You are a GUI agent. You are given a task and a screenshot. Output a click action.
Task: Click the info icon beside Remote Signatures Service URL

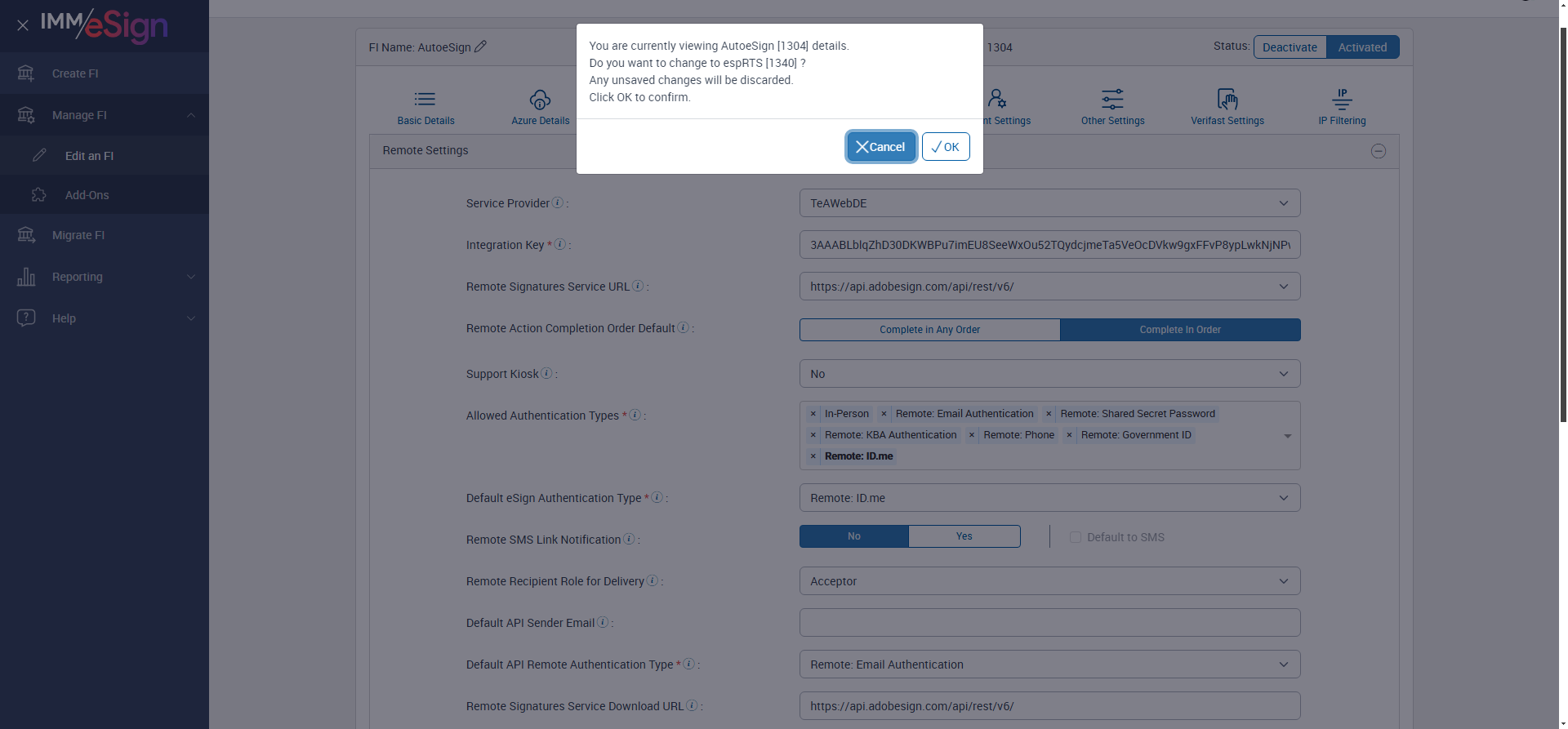click(x=638, y=286)
